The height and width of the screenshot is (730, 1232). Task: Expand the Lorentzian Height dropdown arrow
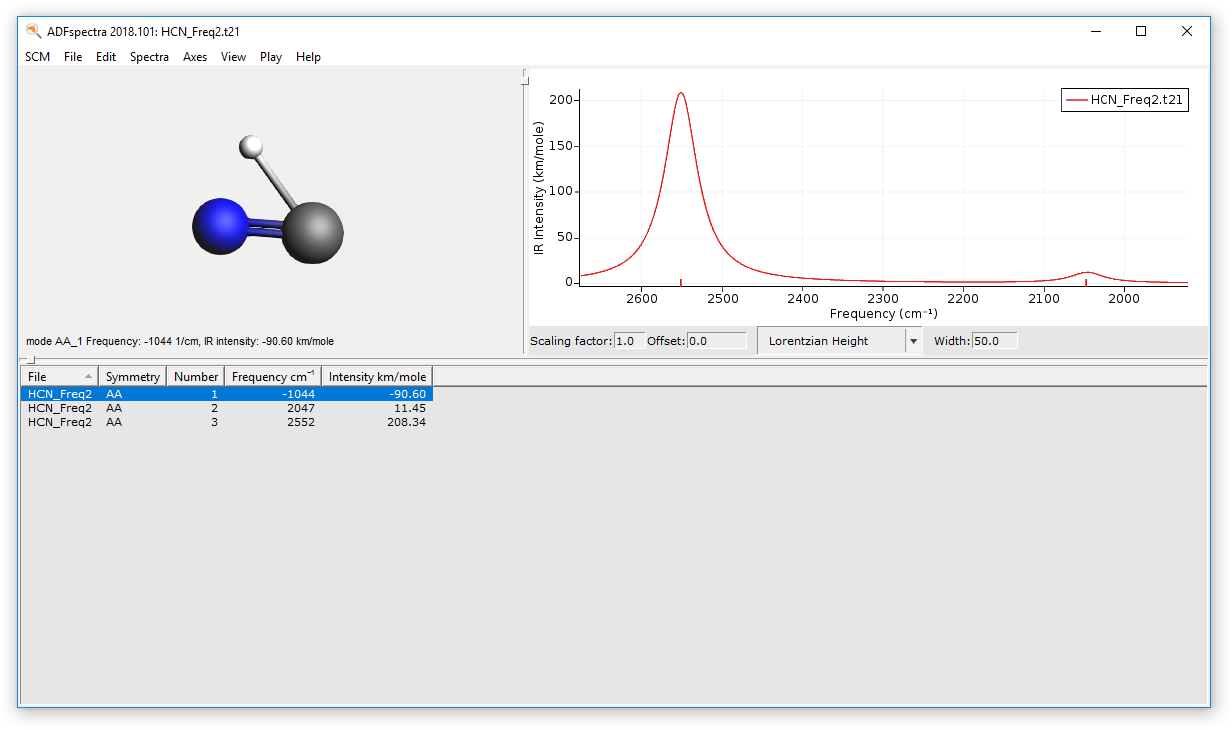click(x=913, y=341)
